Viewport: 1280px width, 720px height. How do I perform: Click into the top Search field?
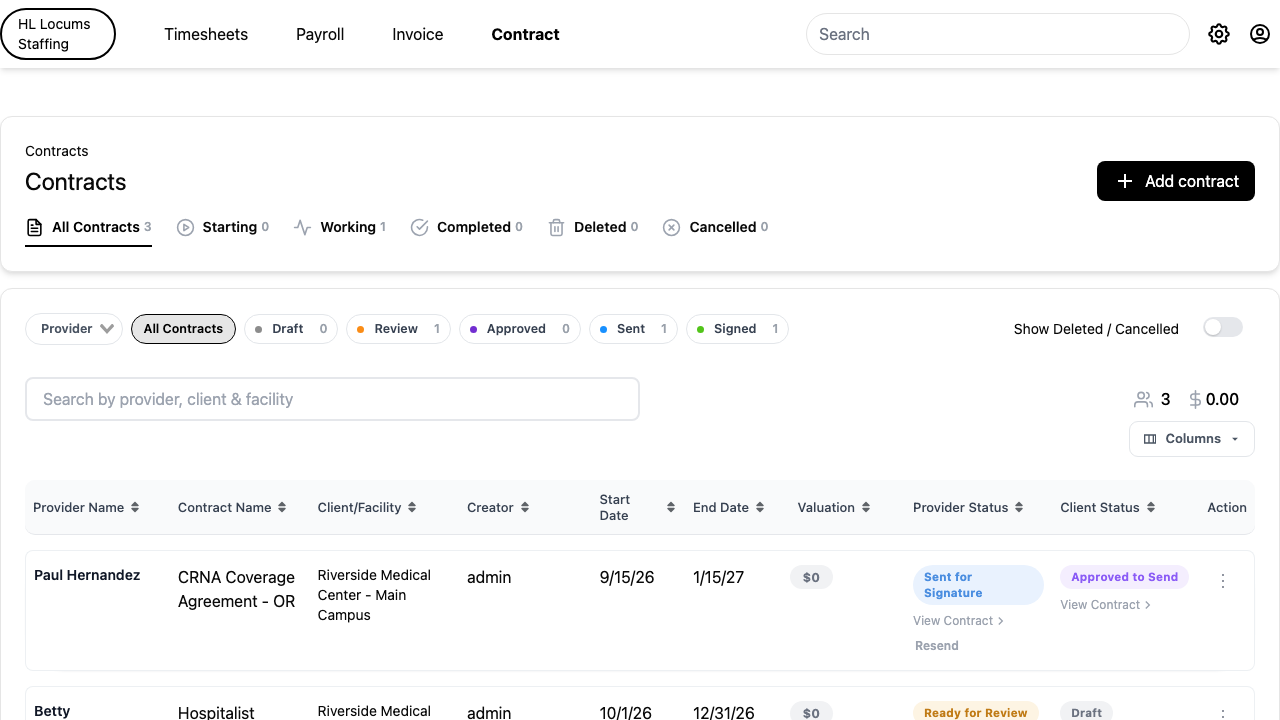(997, 34)
